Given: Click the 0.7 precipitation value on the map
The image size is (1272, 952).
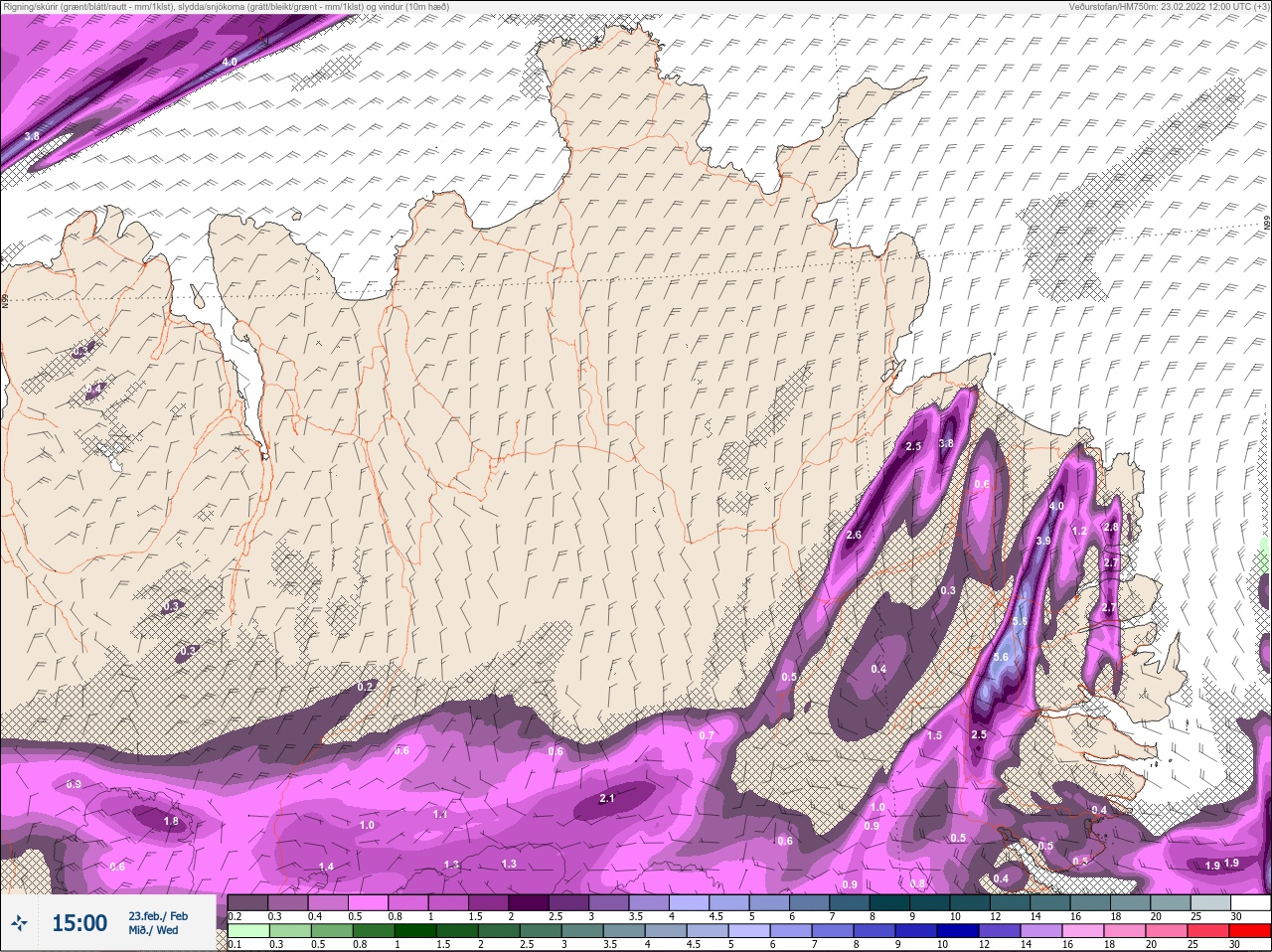Looking at the screenshot, I should point(707,735).
